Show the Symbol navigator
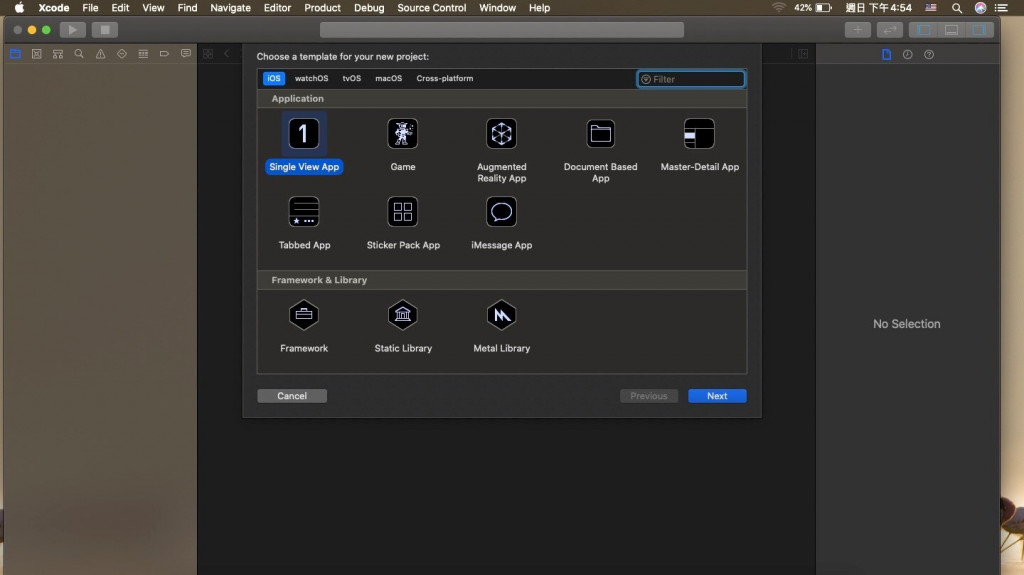This screenshot has width=1024, height=575. [58, 54]
